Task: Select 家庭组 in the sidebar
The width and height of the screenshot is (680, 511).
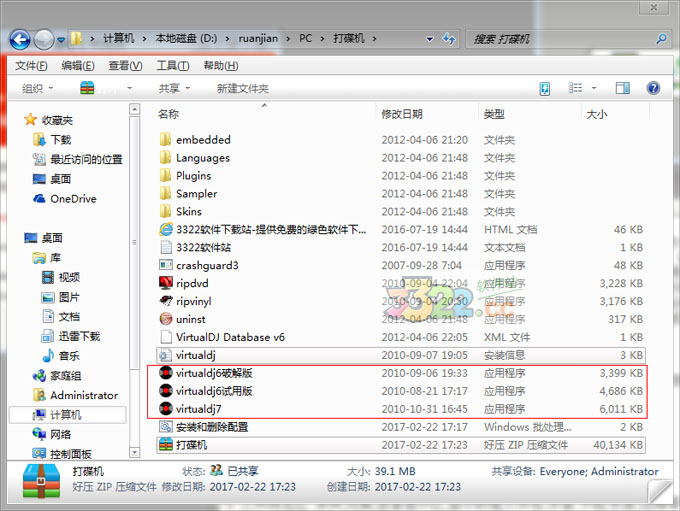Action: tap(57, 376)
